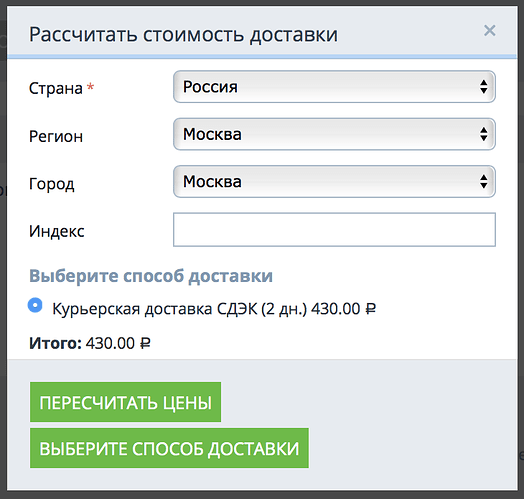Click the red required asterisk next to Страна

coord(90,87)
